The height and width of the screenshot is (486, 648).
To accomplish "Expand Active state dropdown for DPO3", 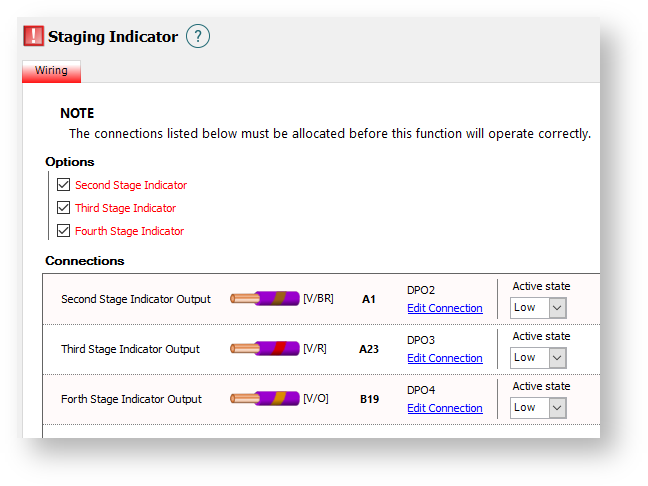I will 538,358.
